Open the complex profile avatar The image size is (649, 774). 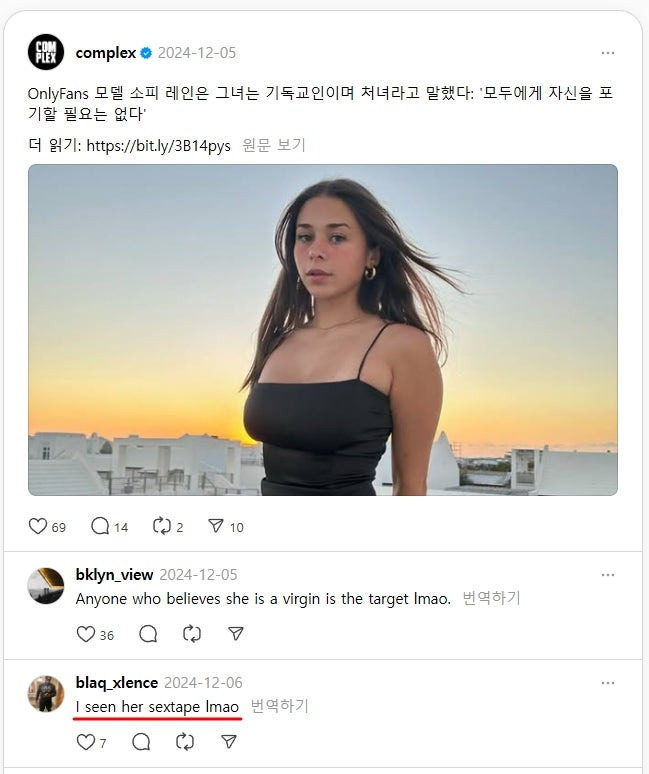[x=46, y=52]
